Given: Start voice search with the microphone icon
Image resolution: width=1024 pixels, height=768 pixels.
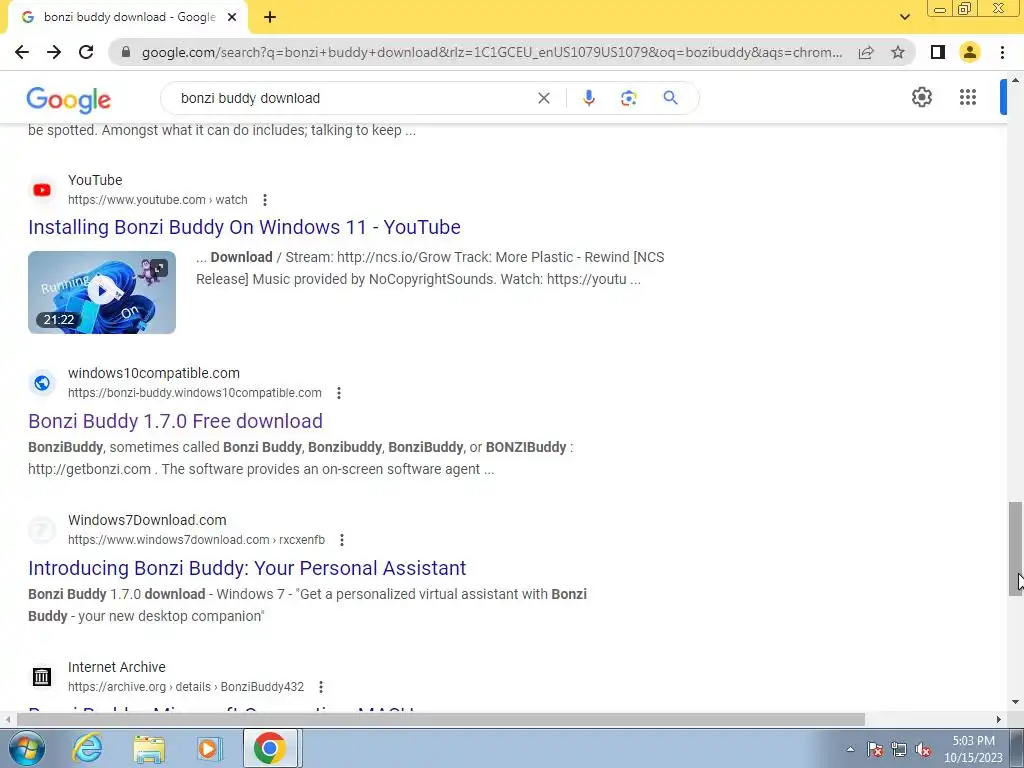Looking at the screenshot, I should 588,98.
